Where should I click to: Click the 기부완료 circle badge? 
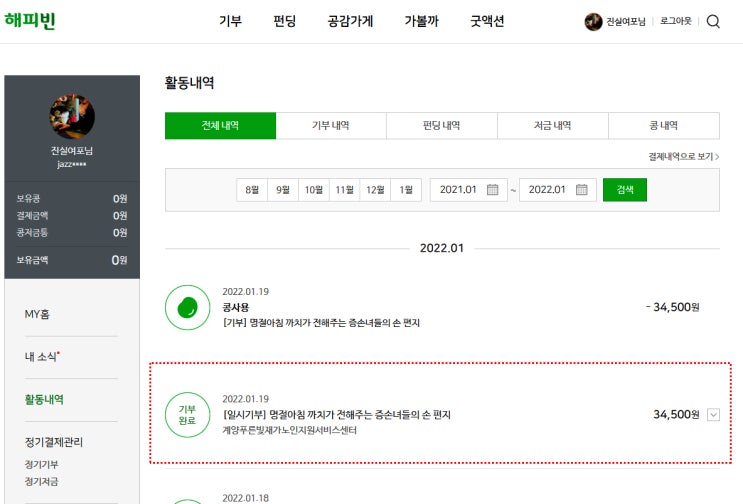click(188, 414)
